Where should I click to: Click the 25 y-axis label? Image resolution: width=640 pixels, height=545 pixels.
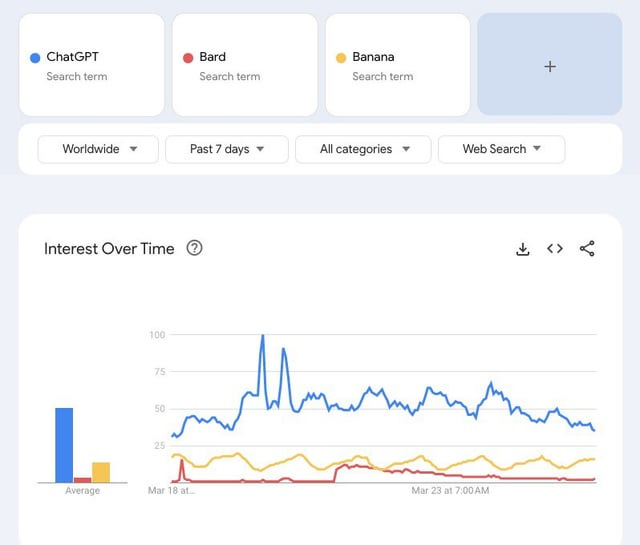[x=160, y=446]
